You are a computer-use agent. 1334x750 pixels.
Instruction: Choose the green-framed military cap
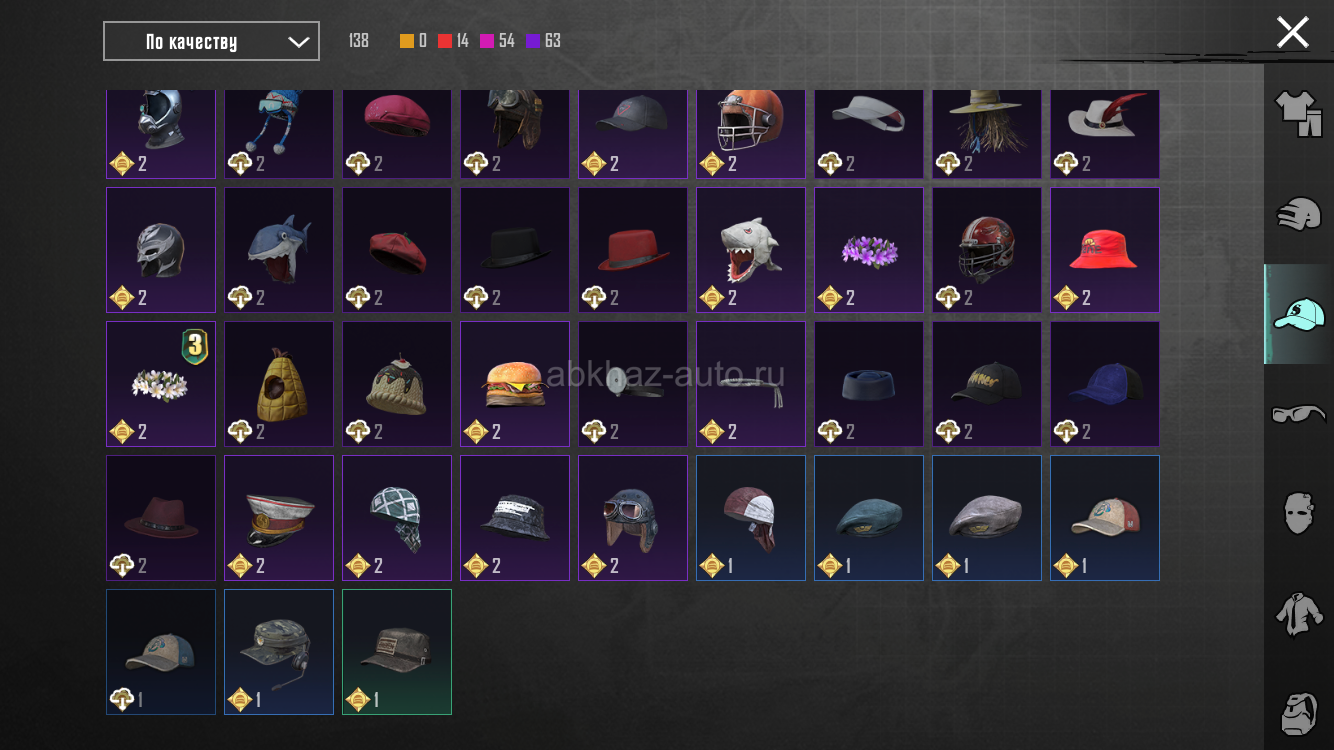[397, 652]
